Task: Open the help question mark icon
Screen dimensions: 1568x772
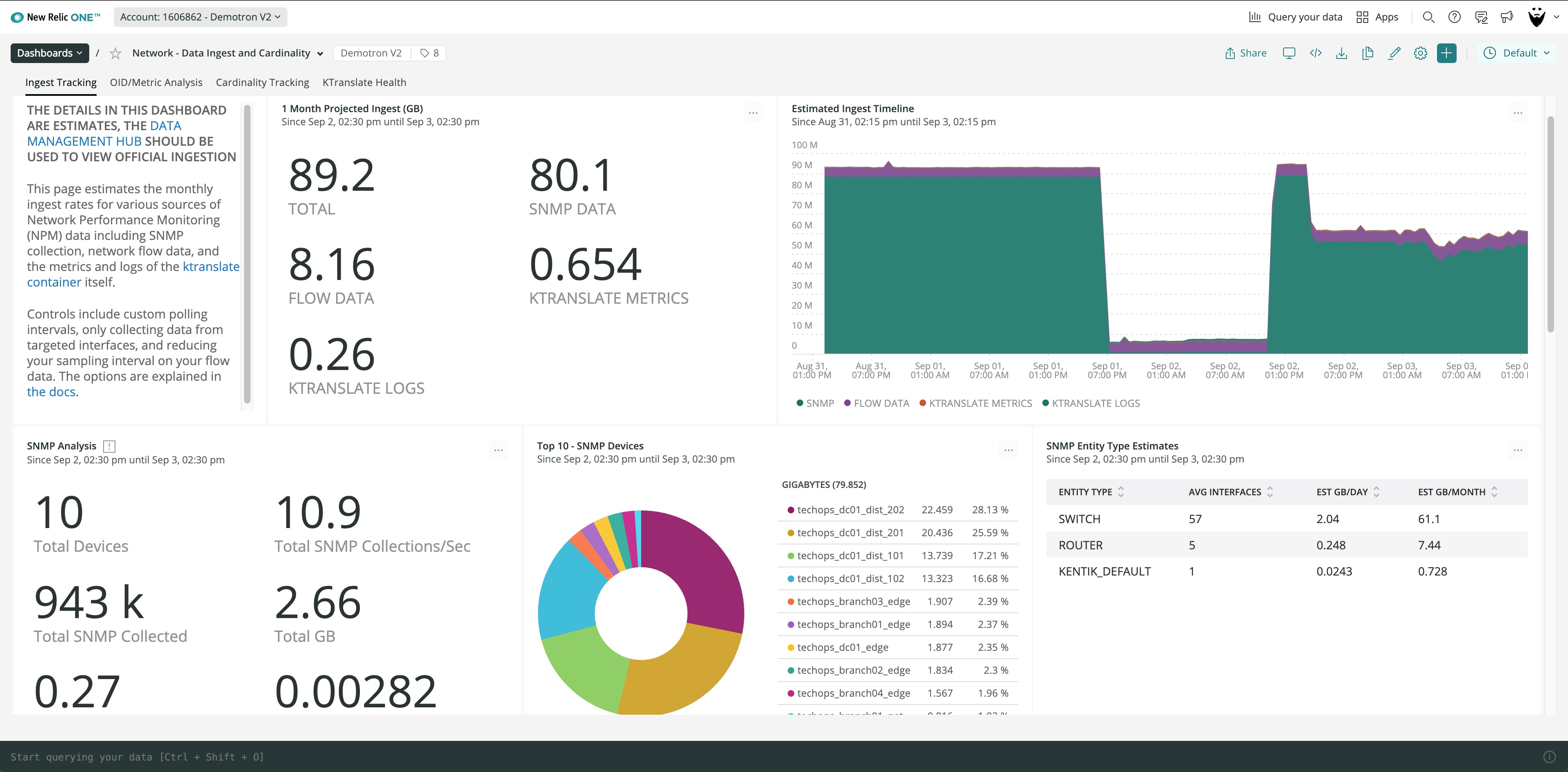Action: tap(1454, 17)
